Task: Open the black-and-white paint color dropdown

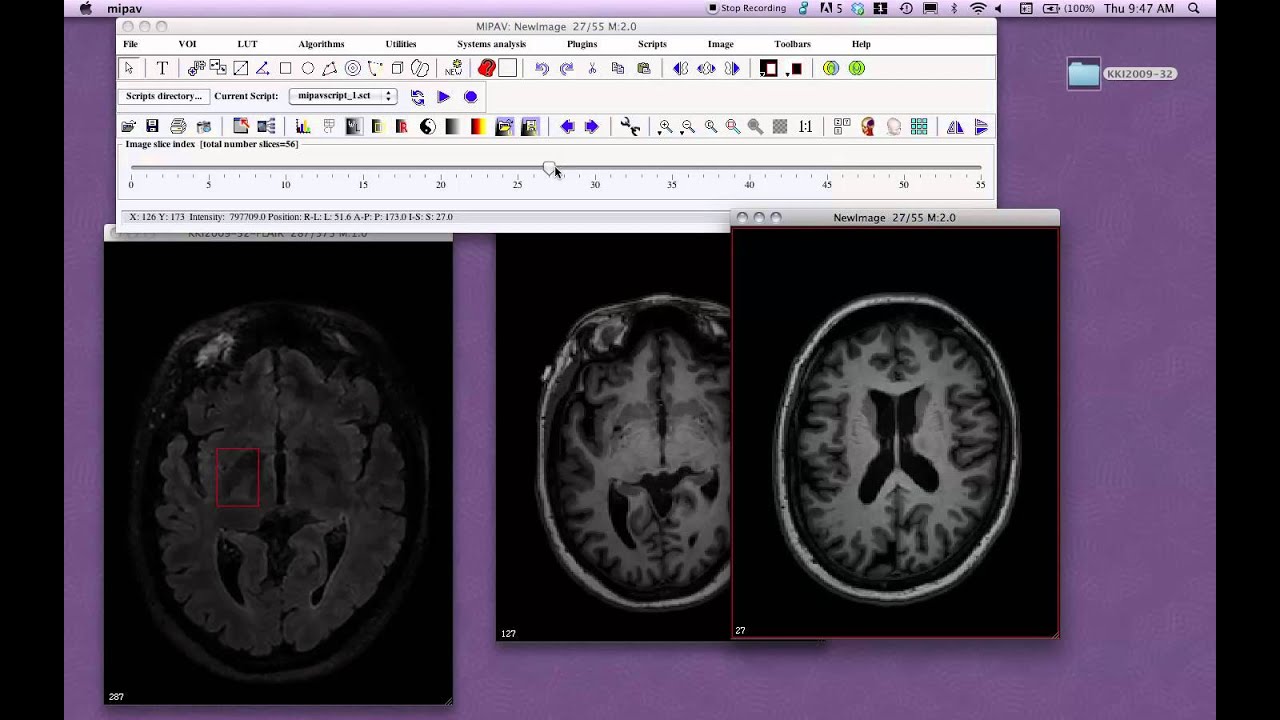Action: pos(768,68)
